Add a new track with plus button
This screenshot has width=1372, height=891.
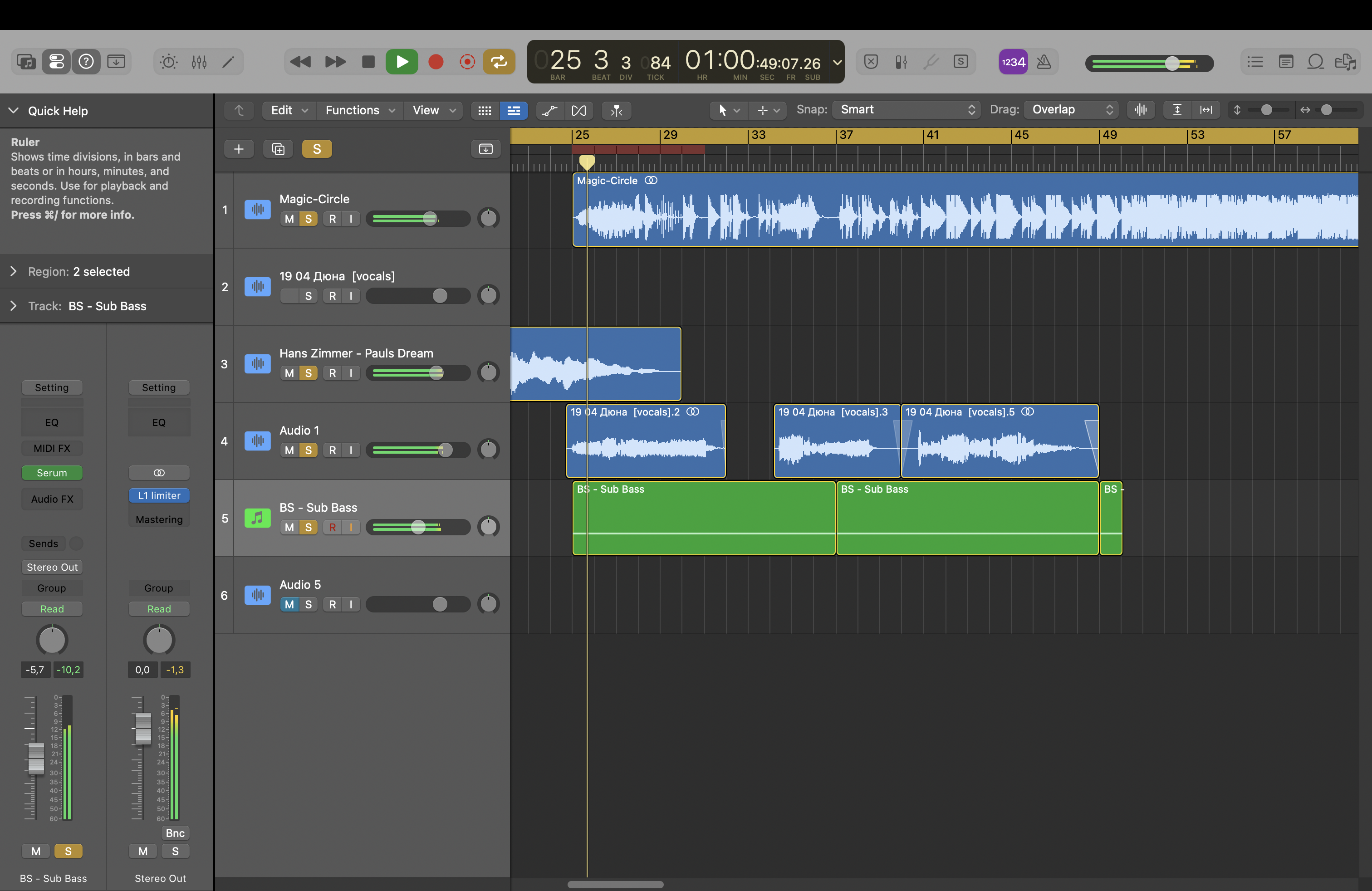(x=239, y=149)
